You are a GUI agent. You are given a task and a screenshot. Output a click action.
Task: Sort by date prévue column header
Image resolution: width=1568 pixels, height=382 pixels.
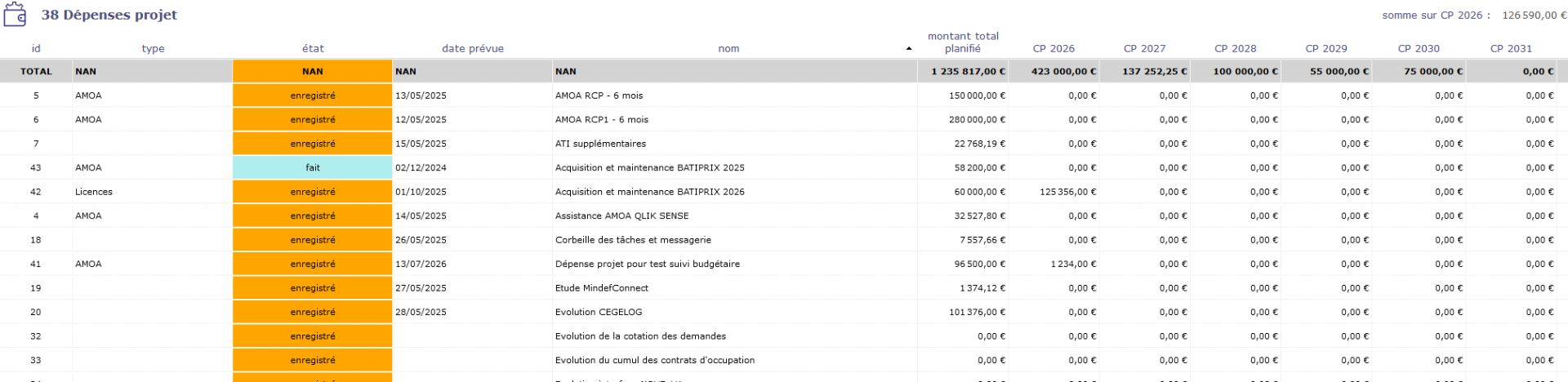472,49
